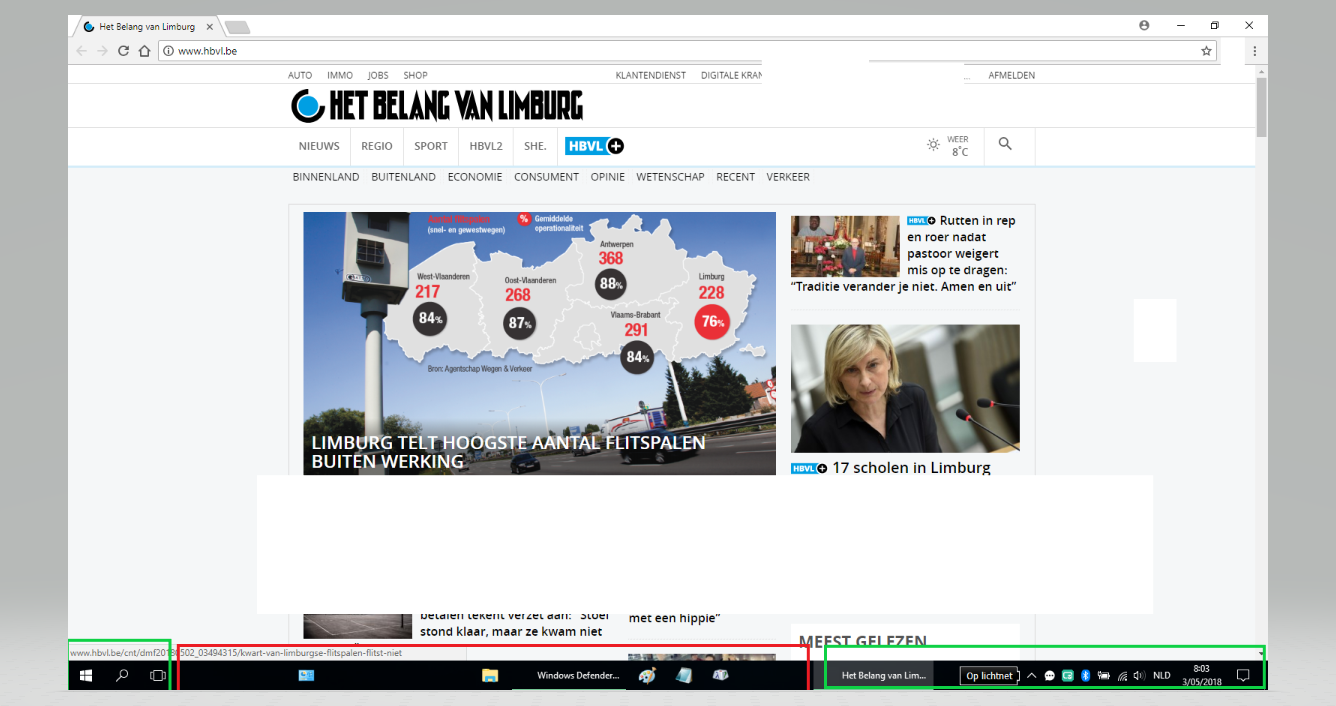Open the NLD keyboard language selector
Screen dimensions: 1336x706
coord(1161,676)
